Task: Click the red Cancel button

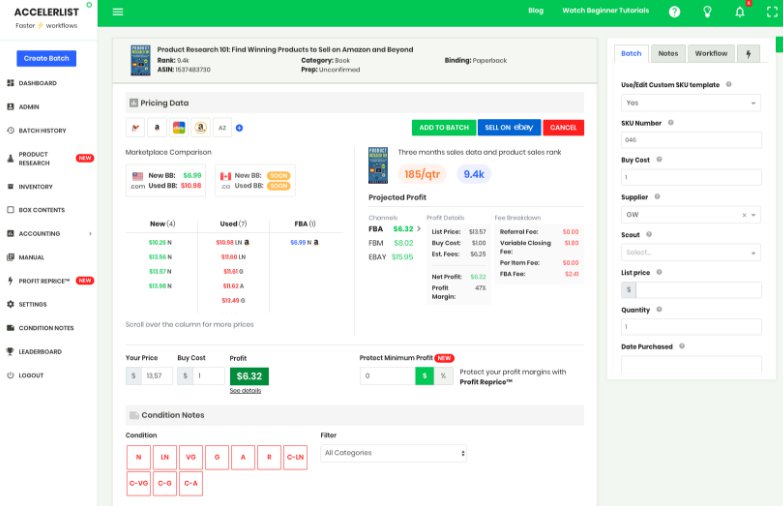Action: click(563, 127)
